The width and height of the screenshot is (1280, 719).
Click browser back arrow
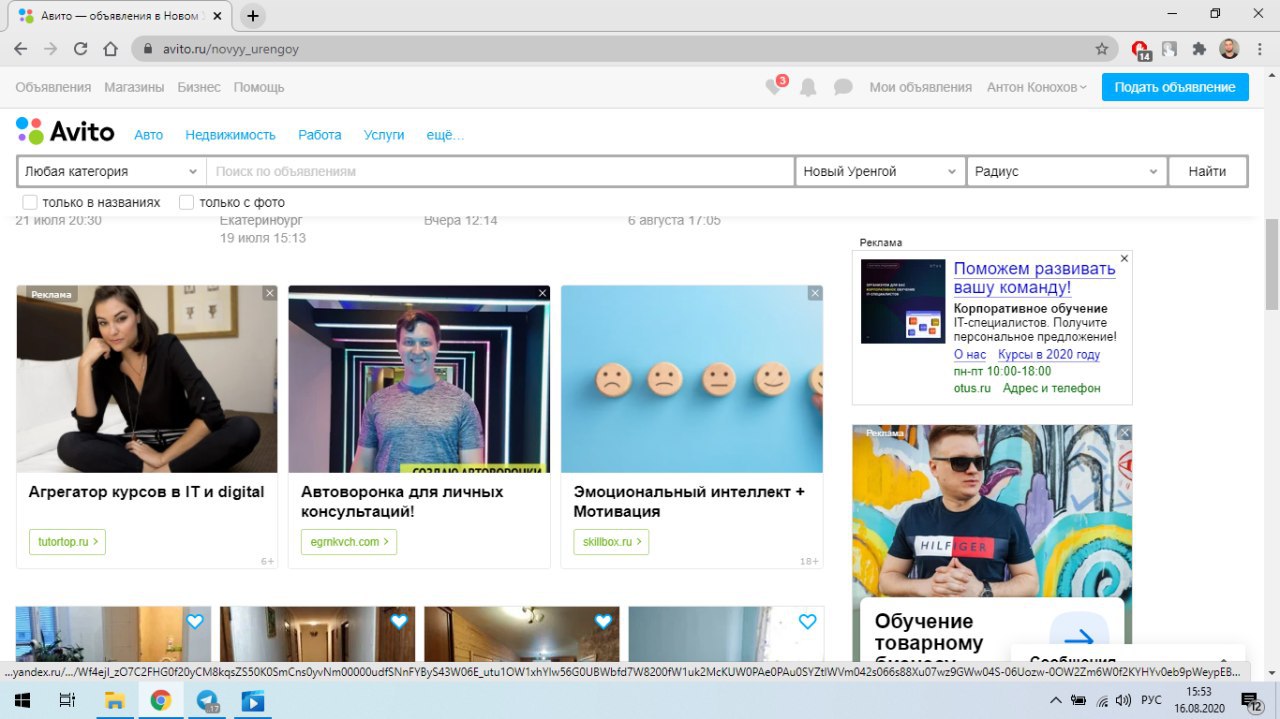pyautogui.click(x=21, y=48)
